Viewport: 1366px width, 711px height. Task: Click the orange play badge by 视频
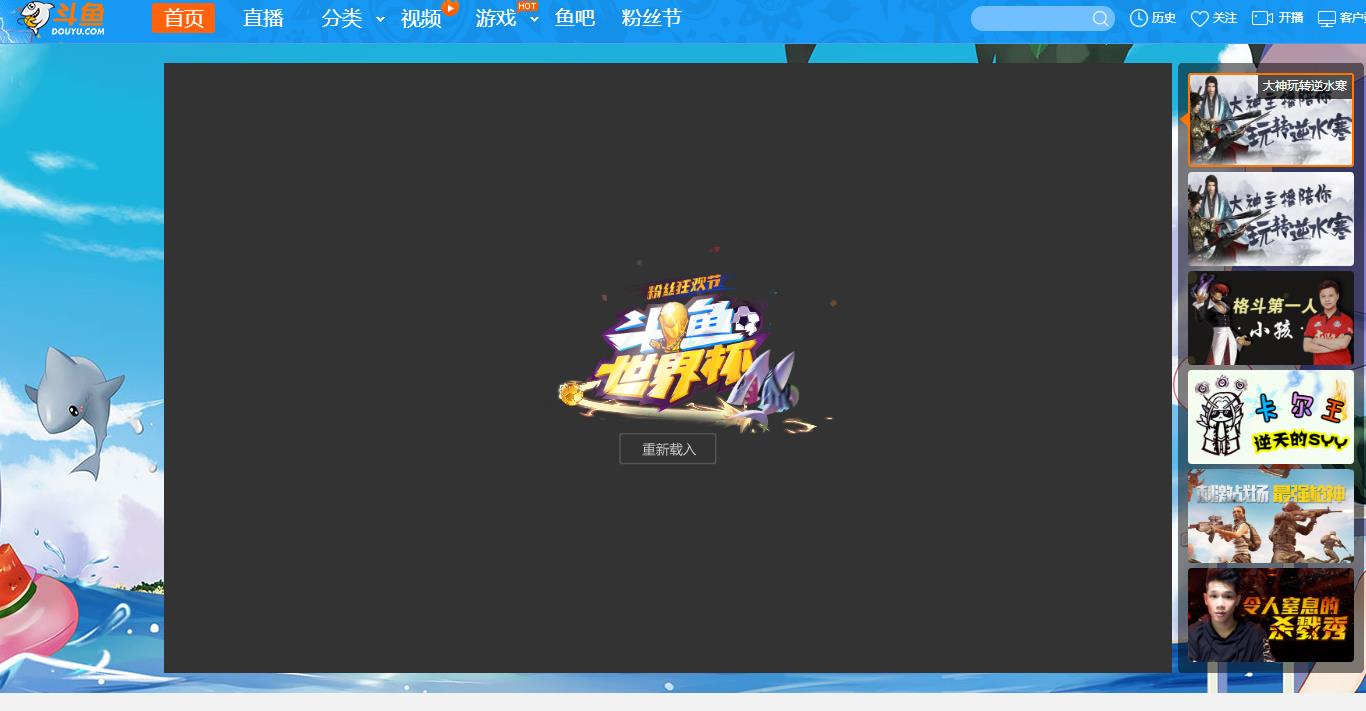450,8
